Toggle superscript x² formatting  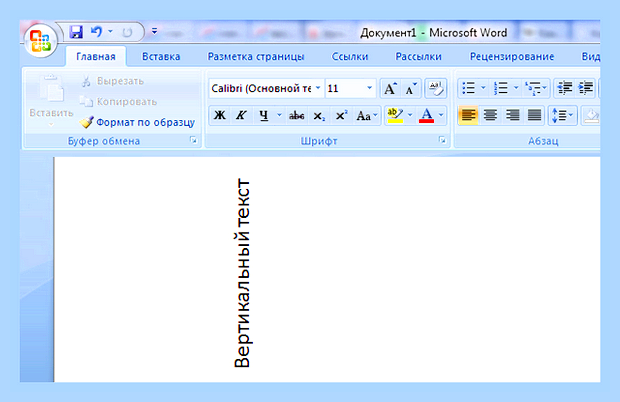pos(341,116)
